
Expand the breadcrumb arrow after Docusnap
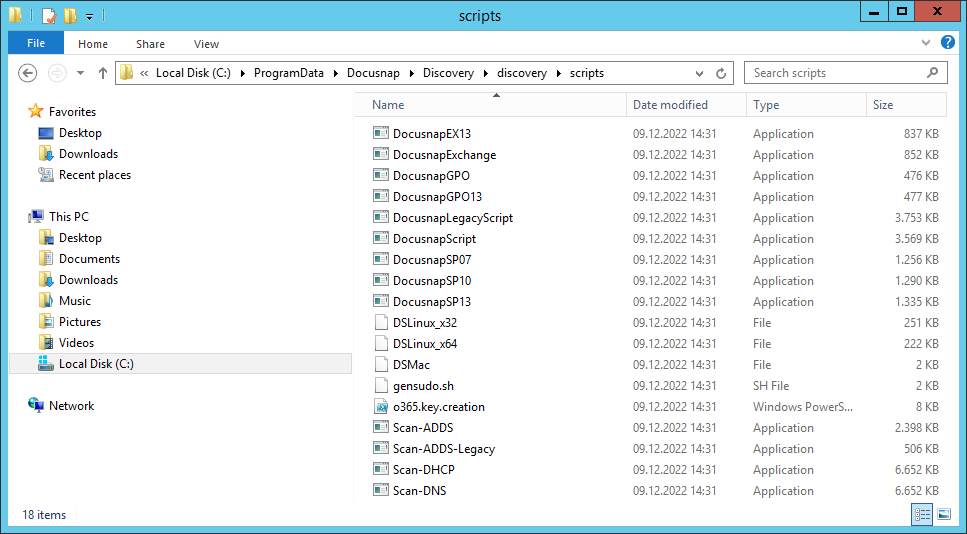click(x=411, y=73)
